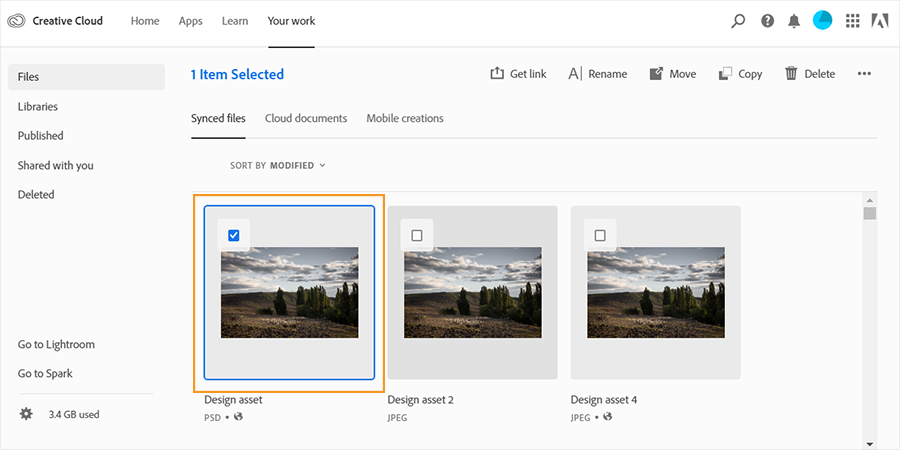Click the Copy duplicate icon

coord(726,73)
